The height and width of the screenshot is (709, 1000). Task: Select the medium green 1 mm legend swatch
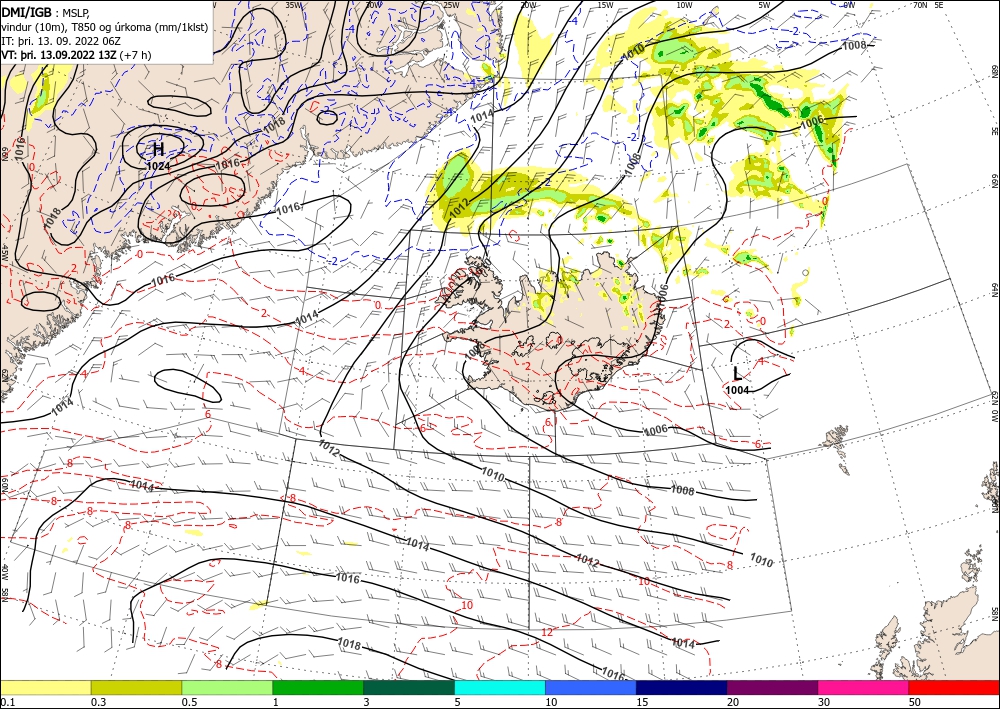(318, 687)
